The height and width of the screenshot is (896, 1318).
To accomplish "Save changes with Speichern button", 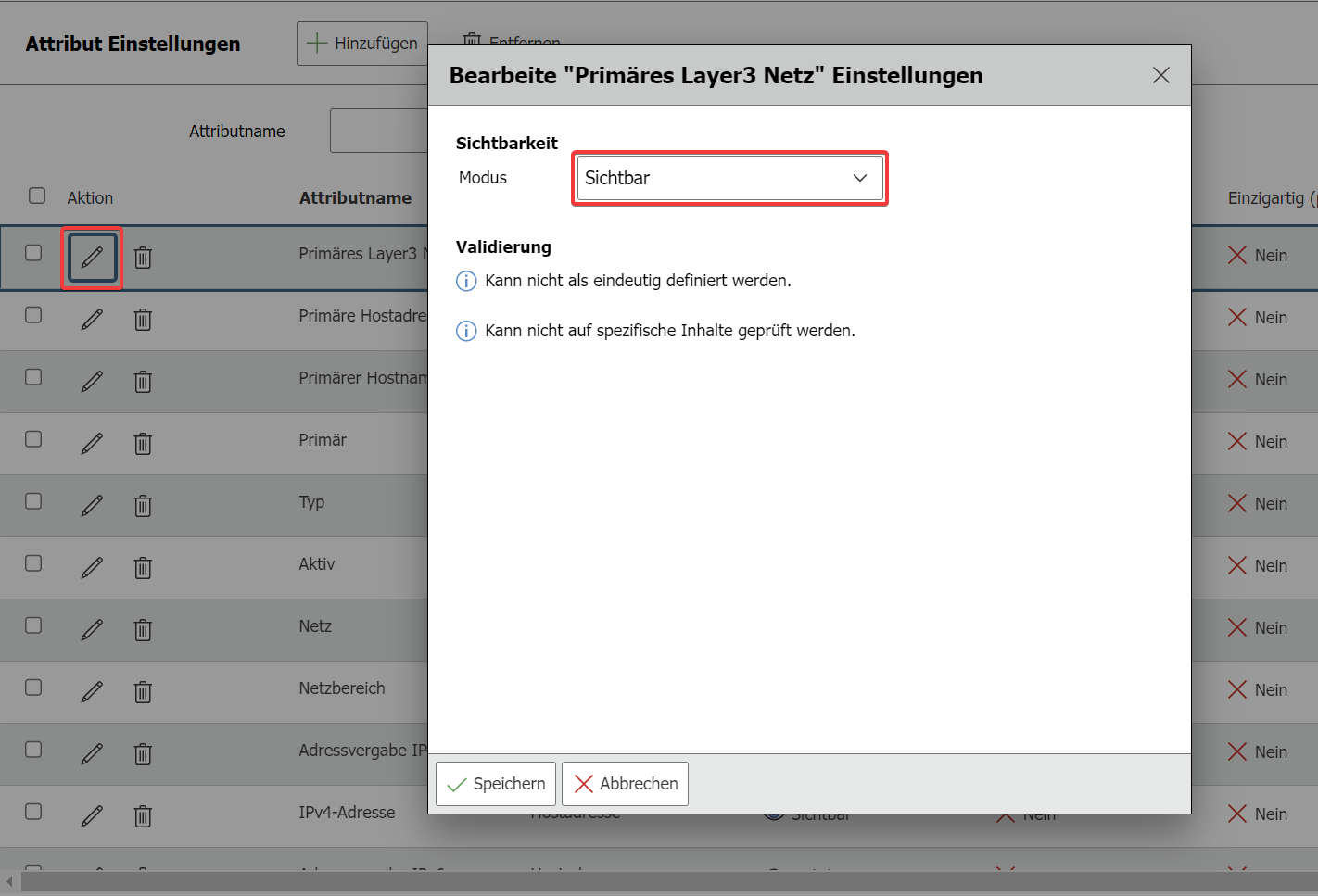I will [x=496, y=784].
